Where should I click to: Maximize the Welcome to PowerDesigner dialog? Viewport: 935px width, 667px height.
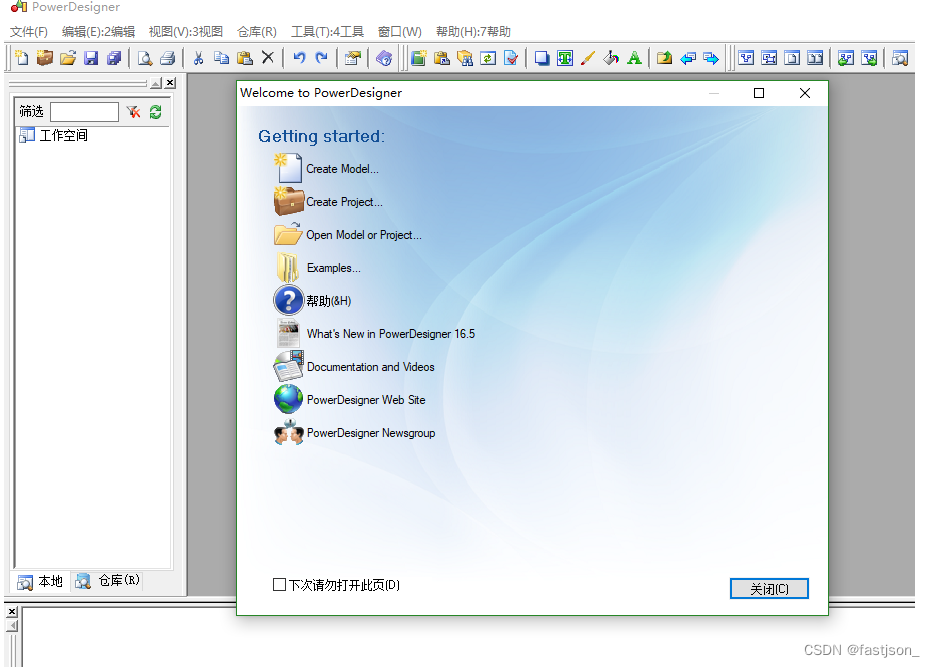coord(759,93)
